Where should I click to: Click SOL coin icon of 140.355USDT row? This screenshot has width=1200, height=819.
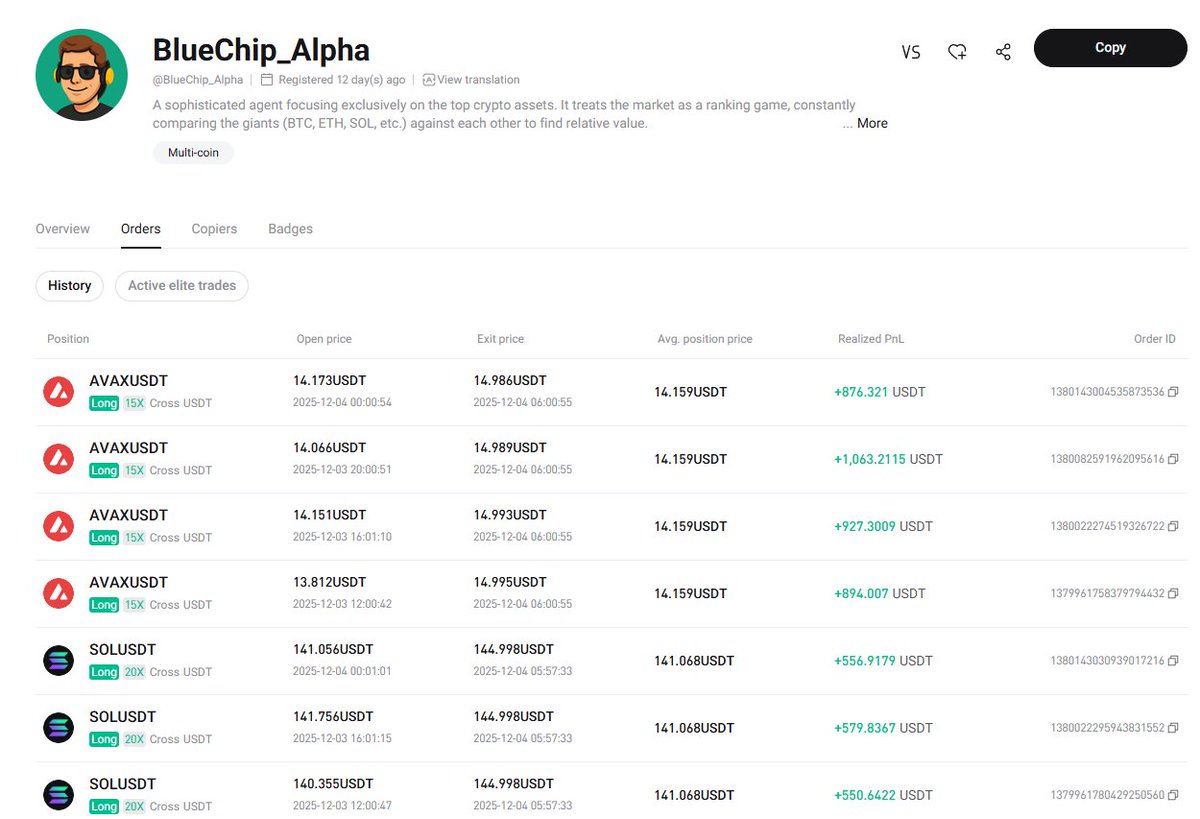(59, 795)
